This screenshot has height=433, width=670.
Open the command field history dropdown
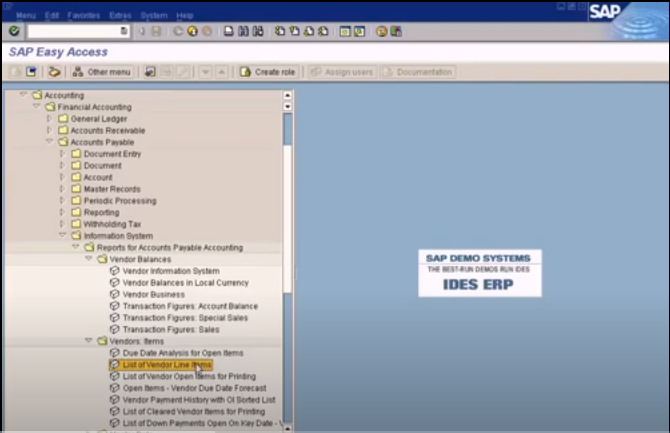pos(124,31)
